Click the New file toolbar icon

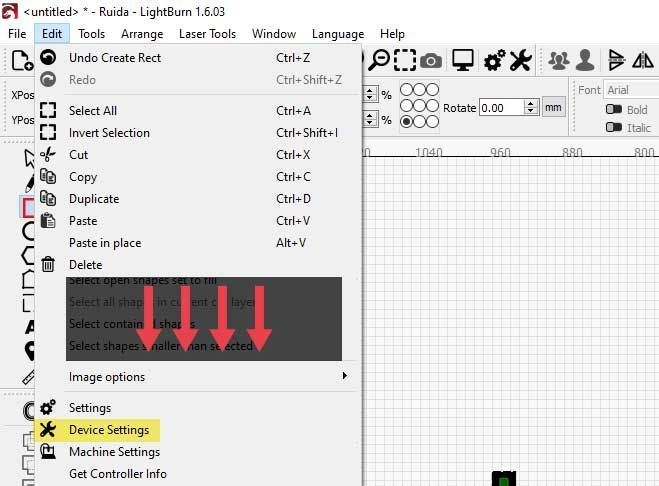coord(21,61)
